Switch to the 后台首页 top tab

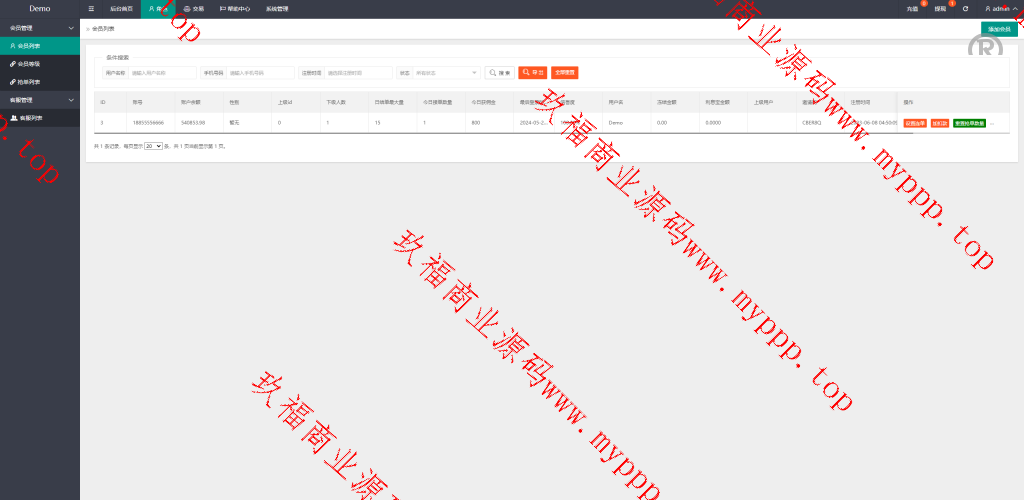coord(121,8)
